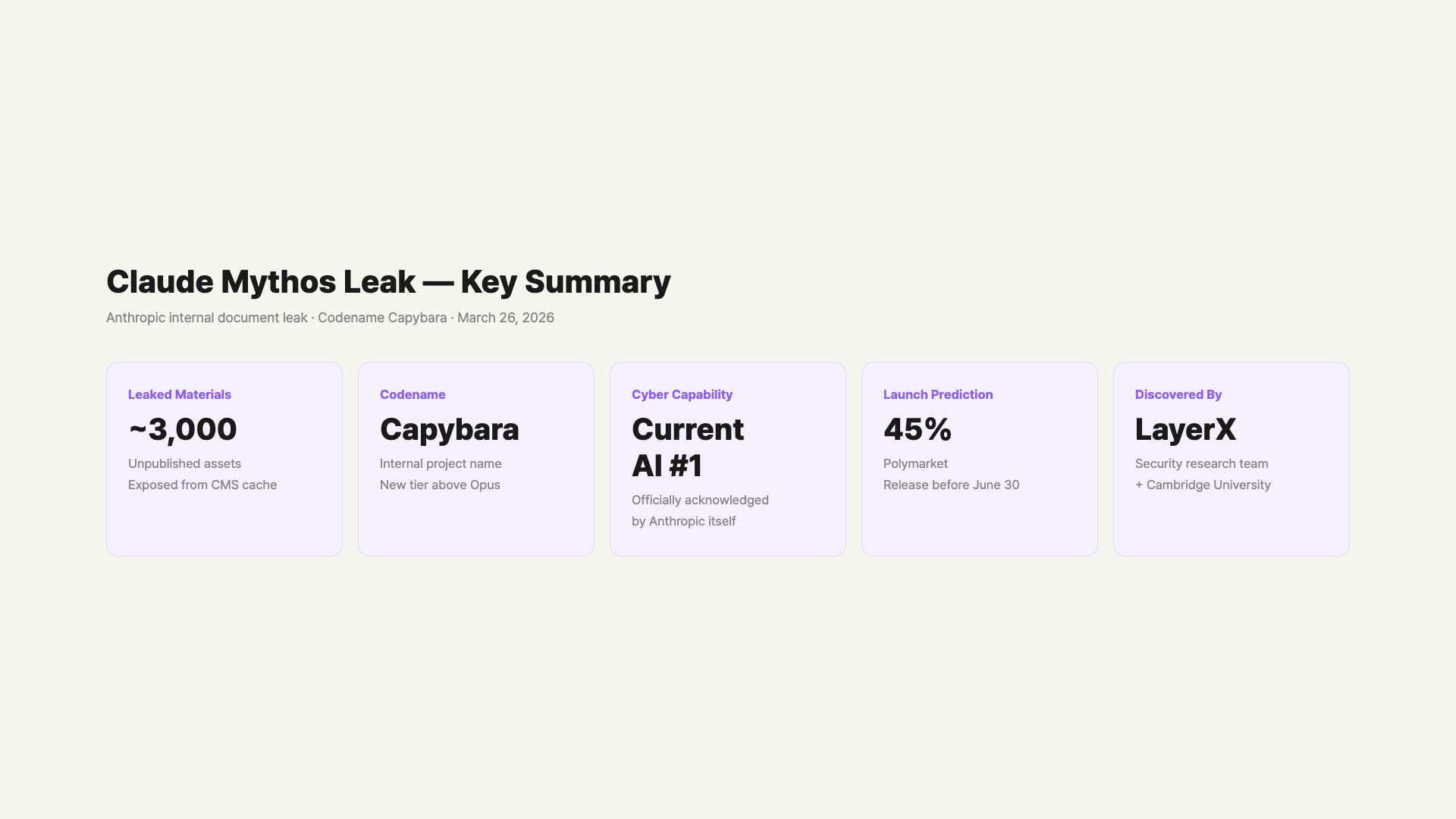The image size is (1456, 819).
Task: Click the "Current AI #1" value
Action: [x=687, y=447]
